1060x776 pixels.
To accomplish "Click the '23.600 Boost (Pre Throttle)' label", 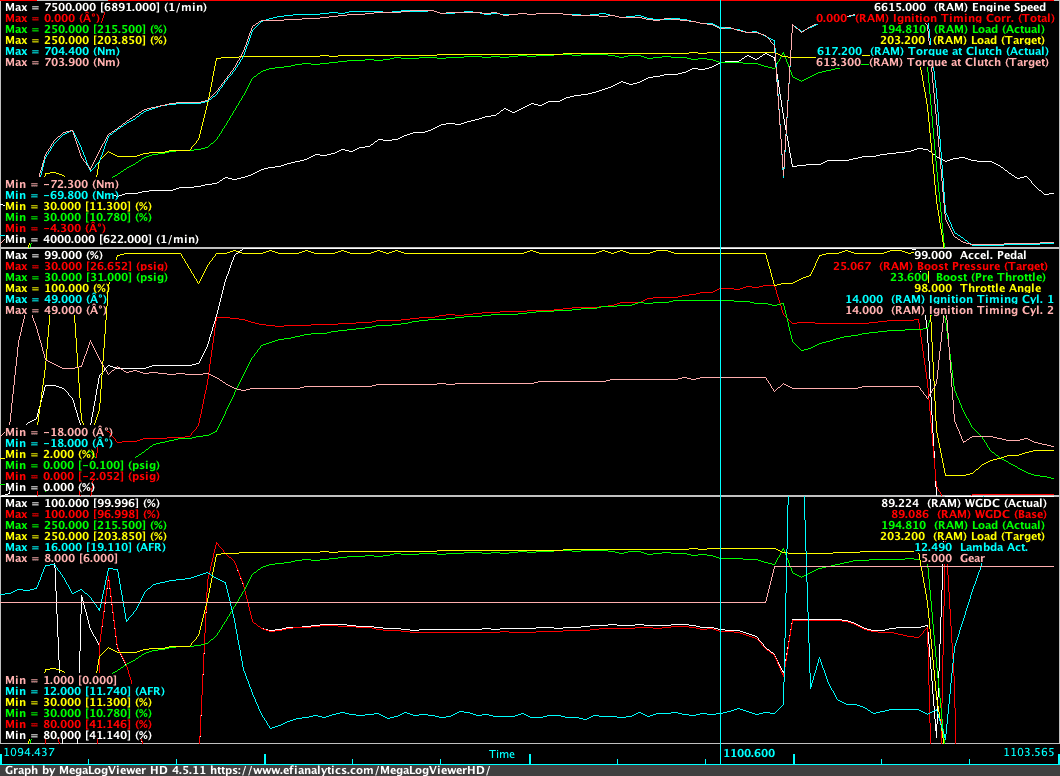I will pos(968,277).
